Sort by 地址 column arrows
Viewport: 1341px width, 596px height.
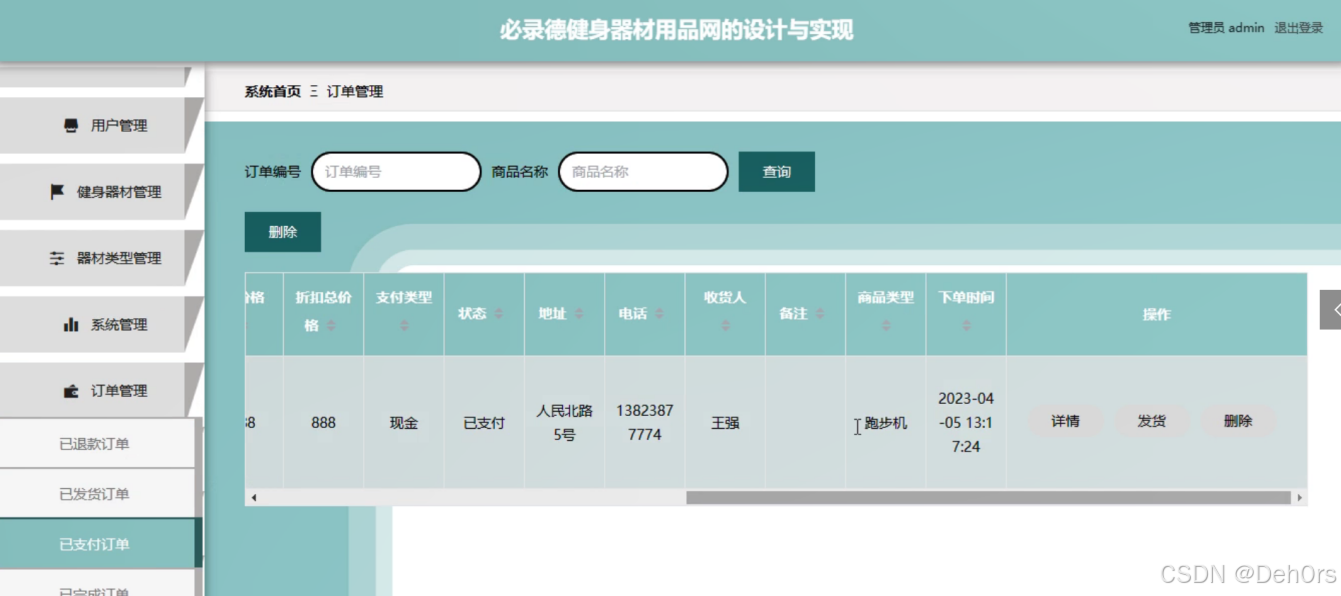click(579, 314)
